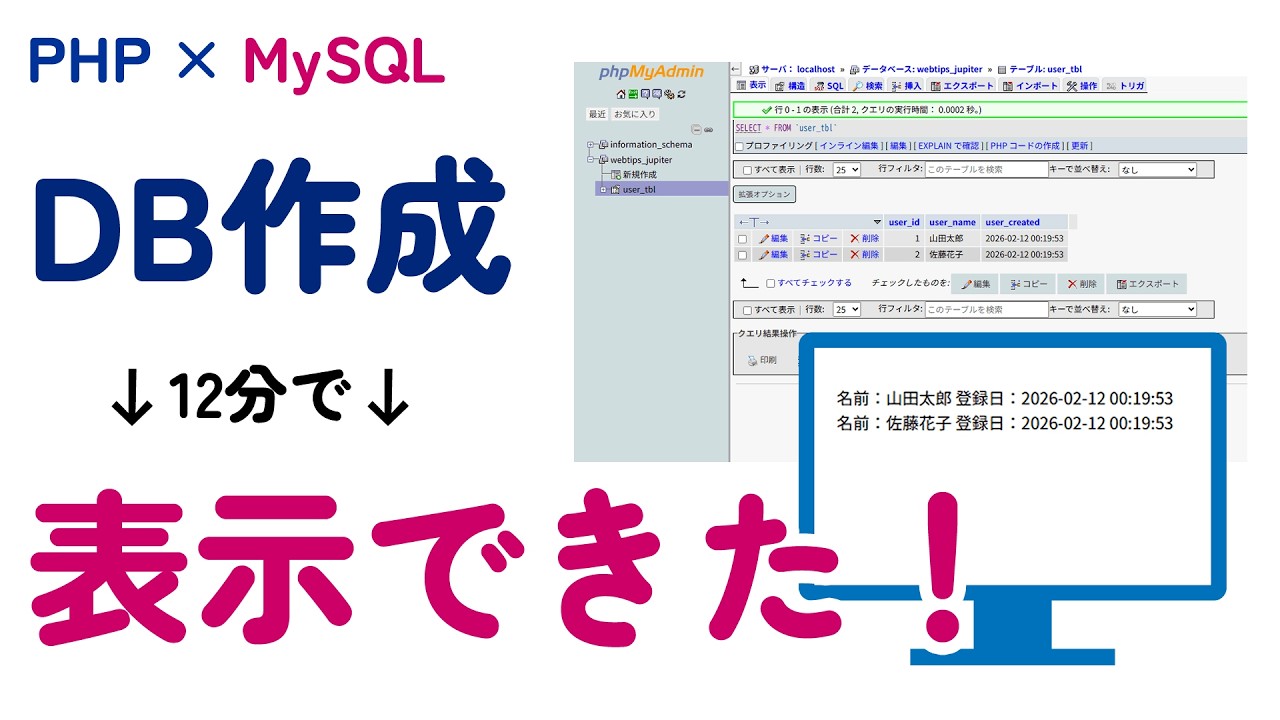Click the phpMyAdmin logo
The width and height of the screenshot is (1280, 720).
coord(651,72)
